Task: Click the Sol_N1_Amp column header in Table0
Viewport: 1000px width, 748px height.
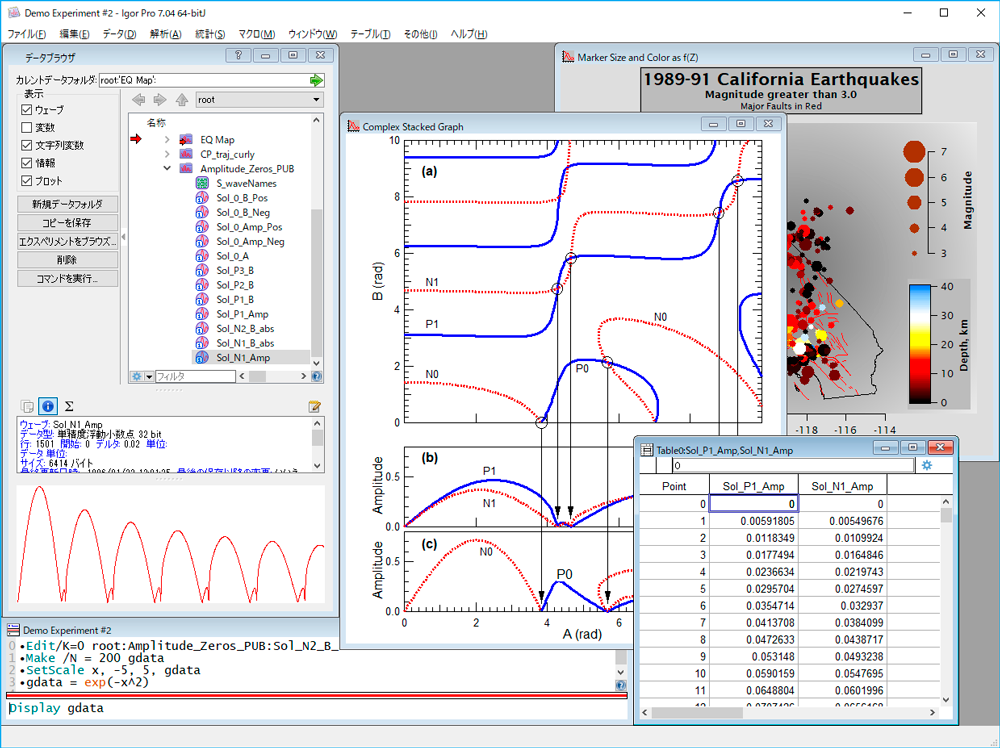Action: (x=842, y=486)
